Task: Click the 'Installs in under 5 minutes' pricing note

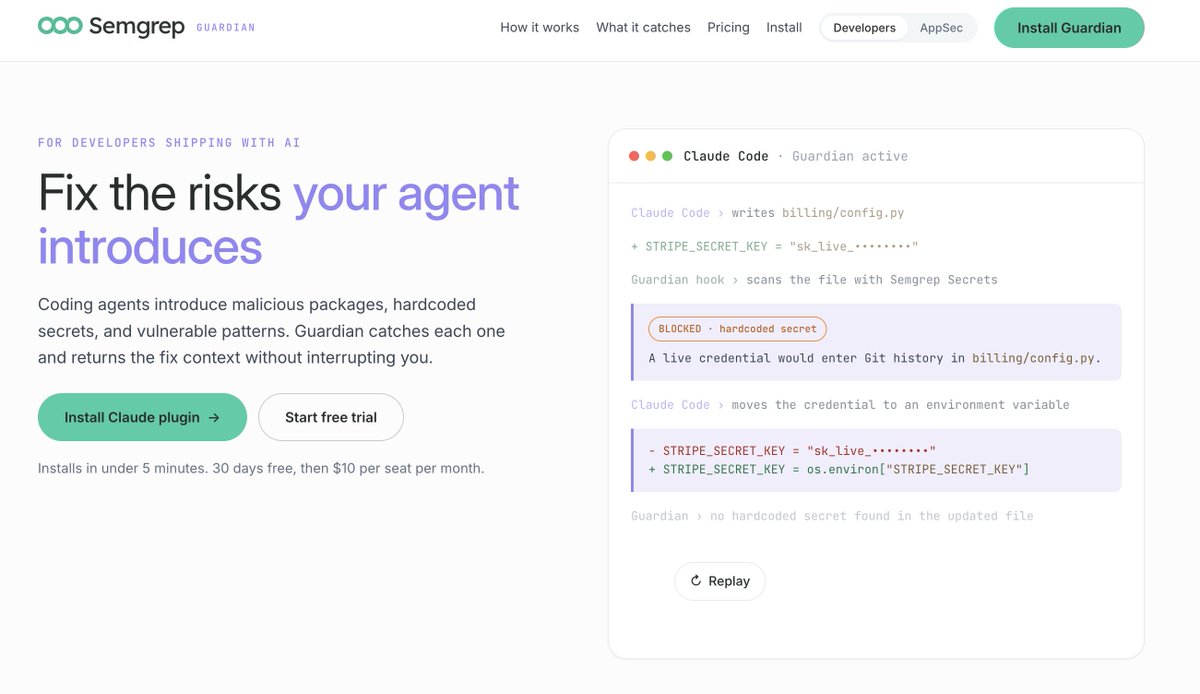Action: coord(261,468)
